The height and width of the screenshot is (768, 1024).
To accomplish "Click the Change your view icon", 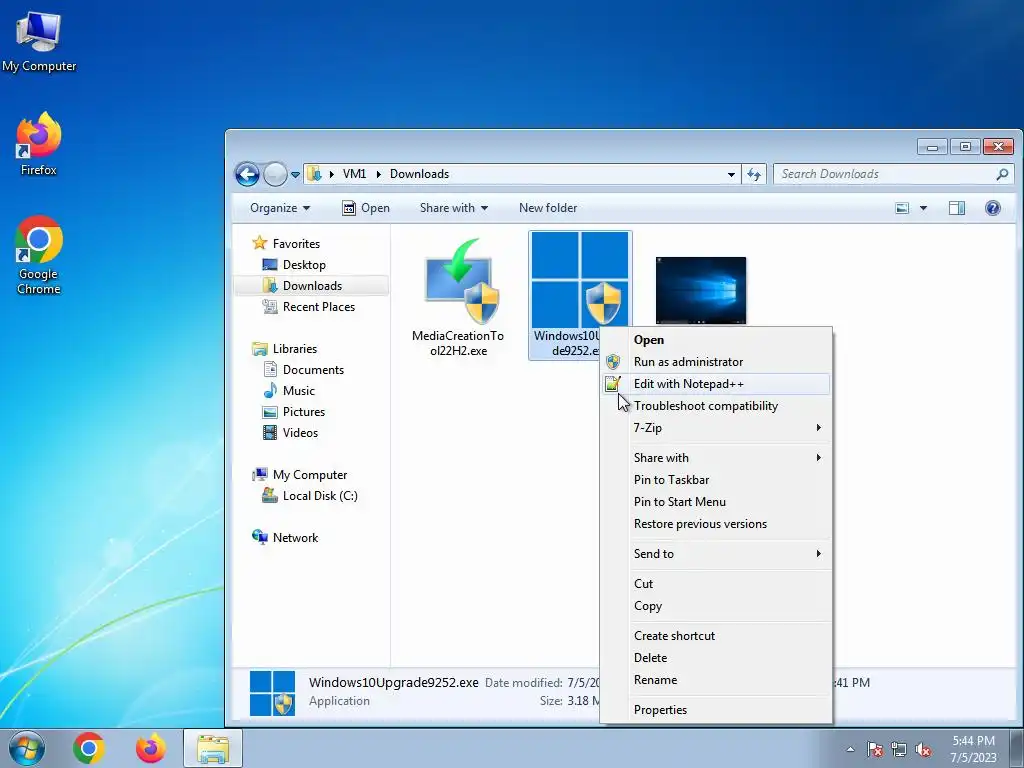I will (x=902, y=208).
